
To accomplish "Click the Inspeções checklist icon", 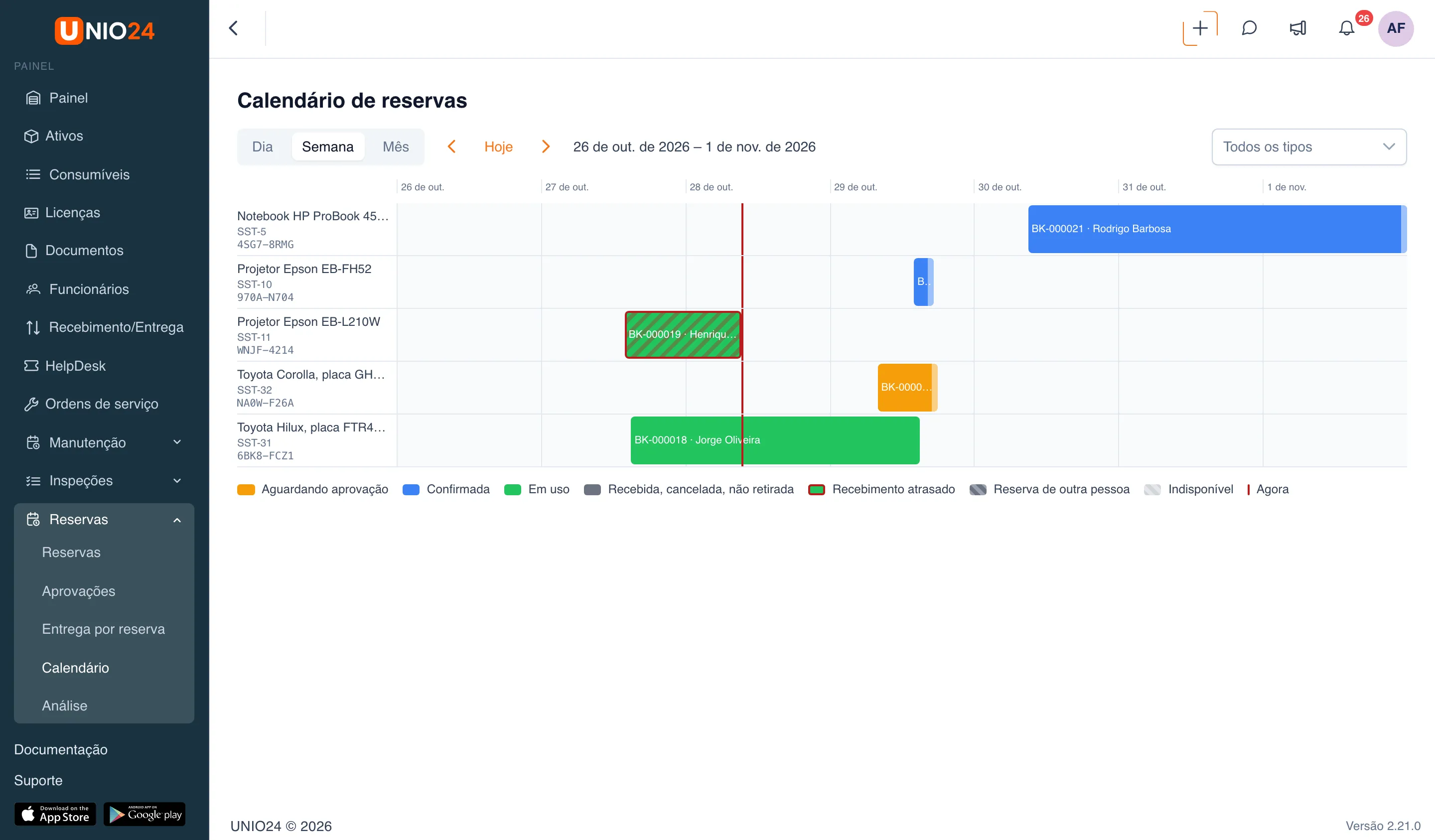I will pyautogui.click(x=33, y=481).
